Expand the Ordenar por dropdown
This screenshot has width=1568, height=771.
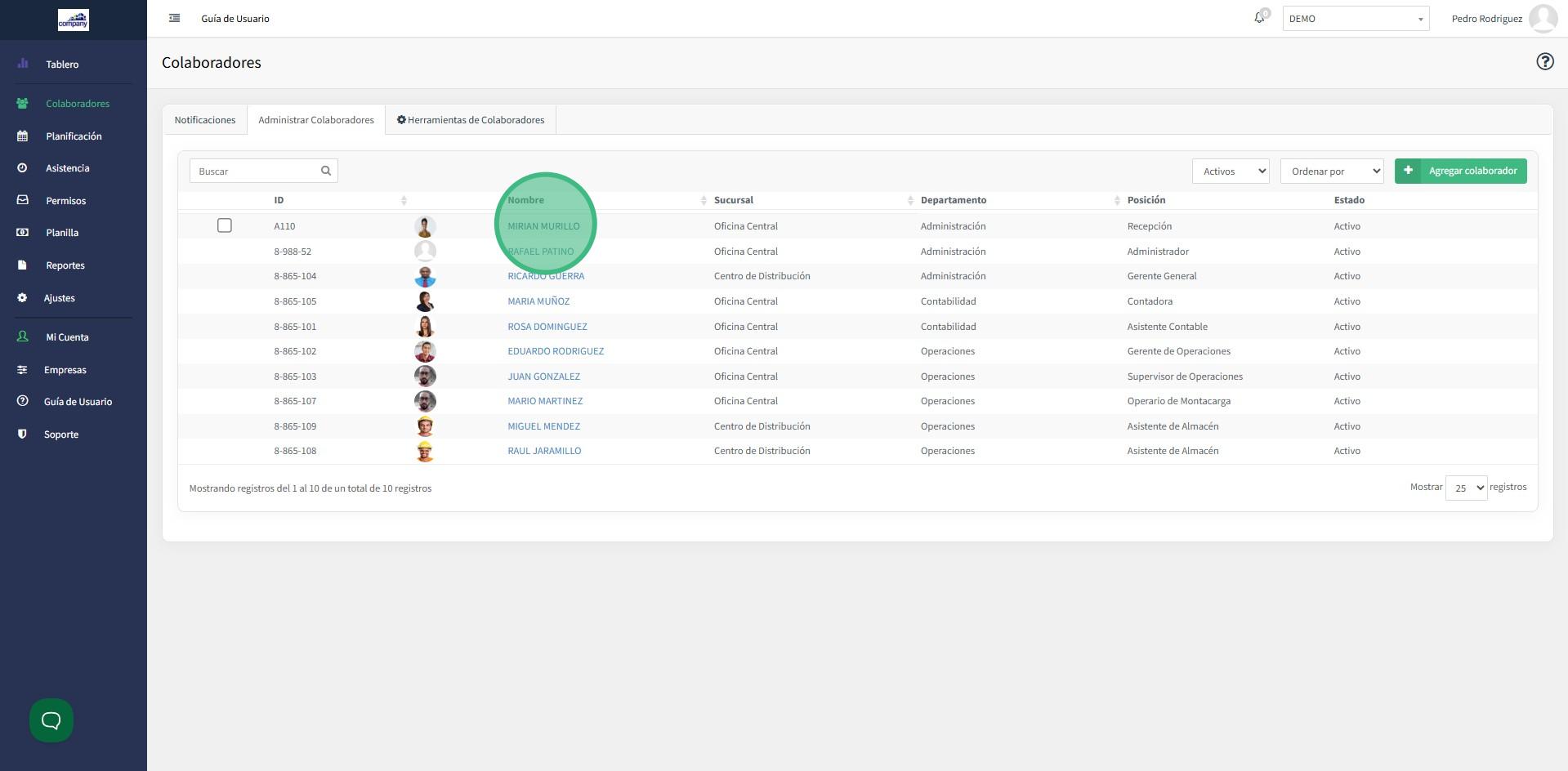click(x=1331, y=171)
